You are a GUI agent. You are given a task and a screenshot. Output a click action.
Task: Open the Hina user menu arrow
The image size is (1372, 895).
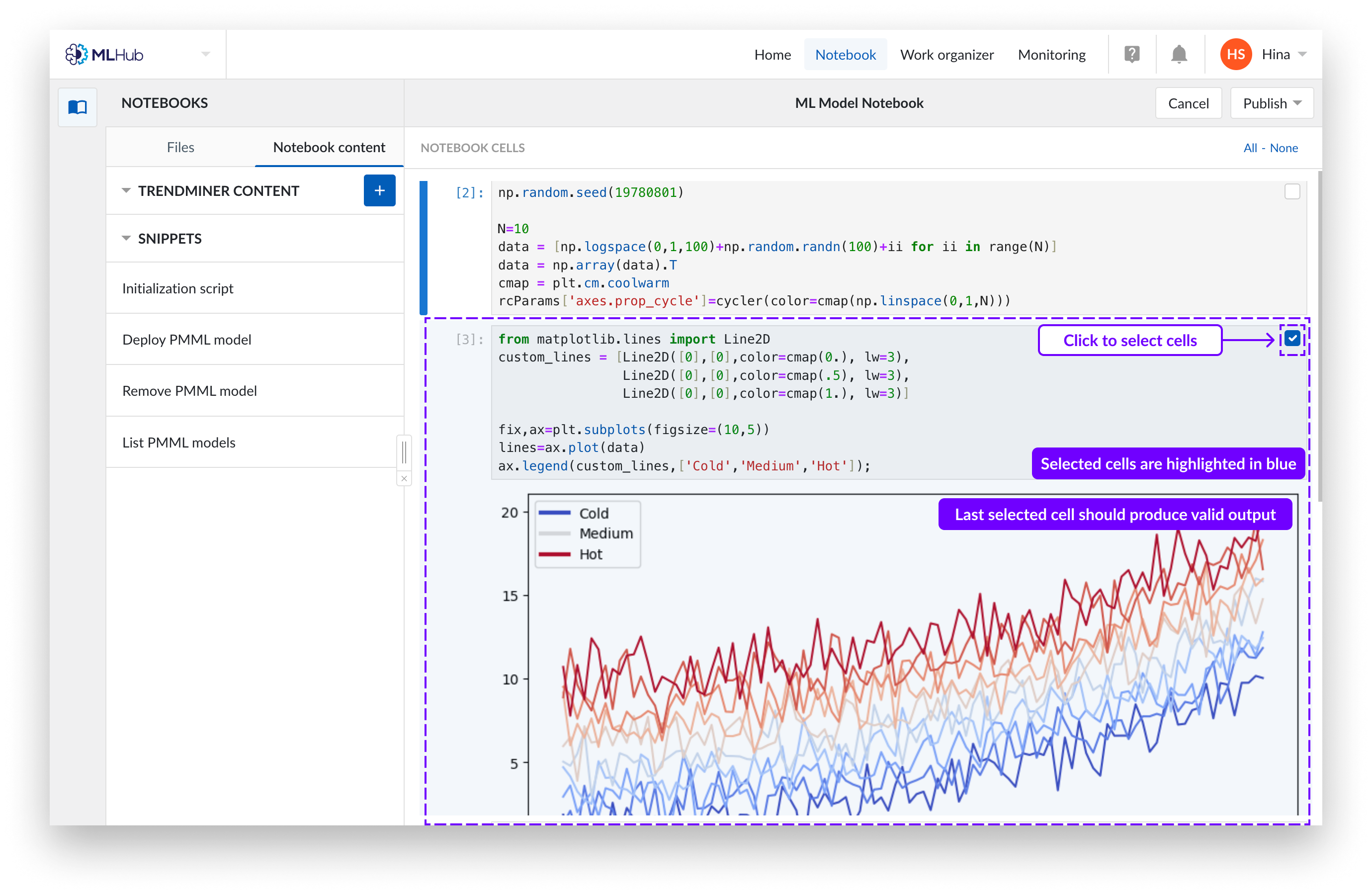(1302, 54)
